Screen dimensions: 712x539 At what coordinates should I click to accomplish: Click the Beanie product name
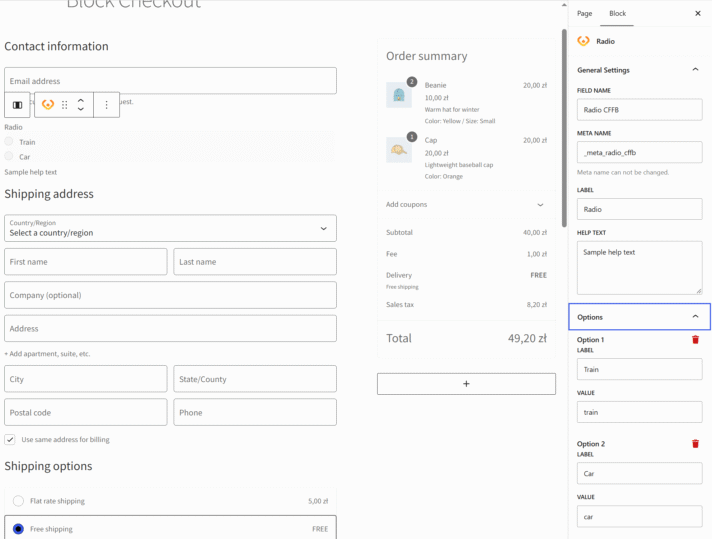(x=435, y=85)
